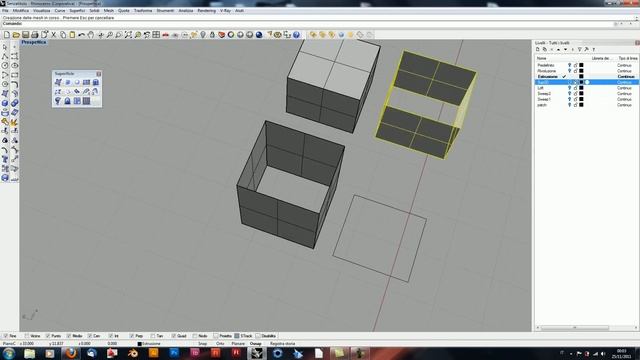Toggle the Perp osnap checkbox
This screenshot has width=640, height=360.
131,336
